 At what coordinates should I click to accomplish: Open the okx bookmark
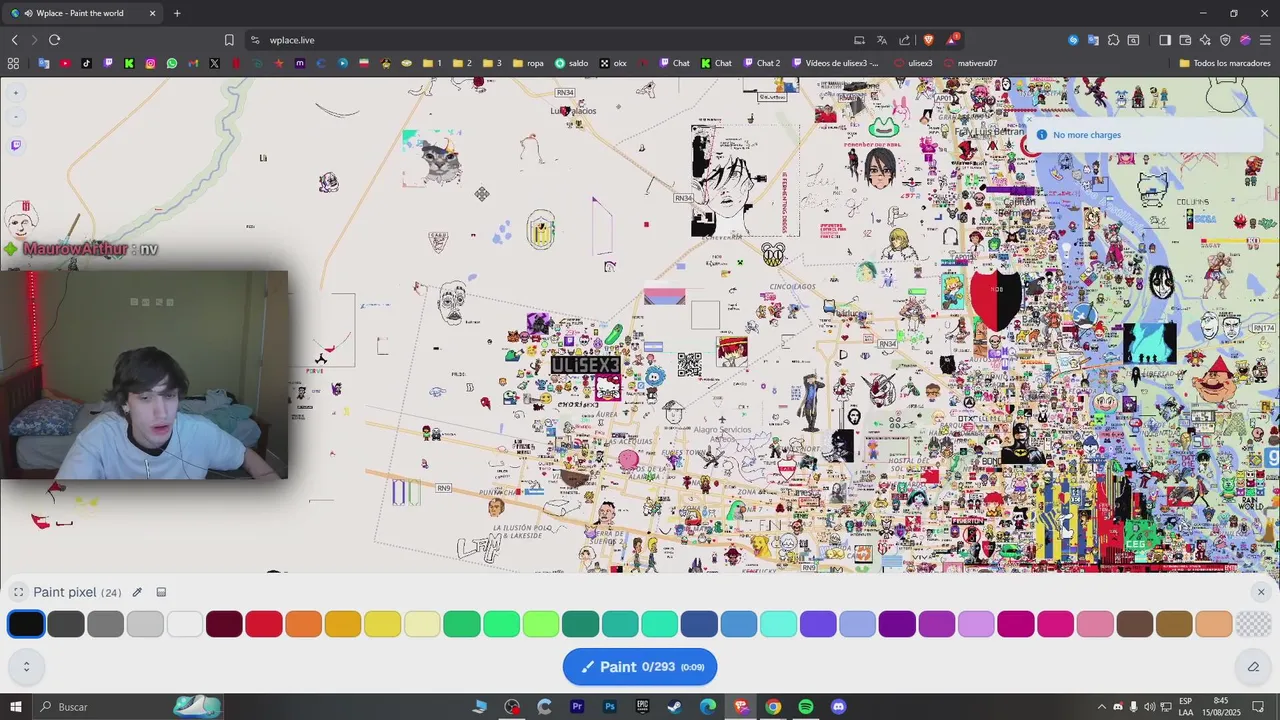[x=613, y=63]
